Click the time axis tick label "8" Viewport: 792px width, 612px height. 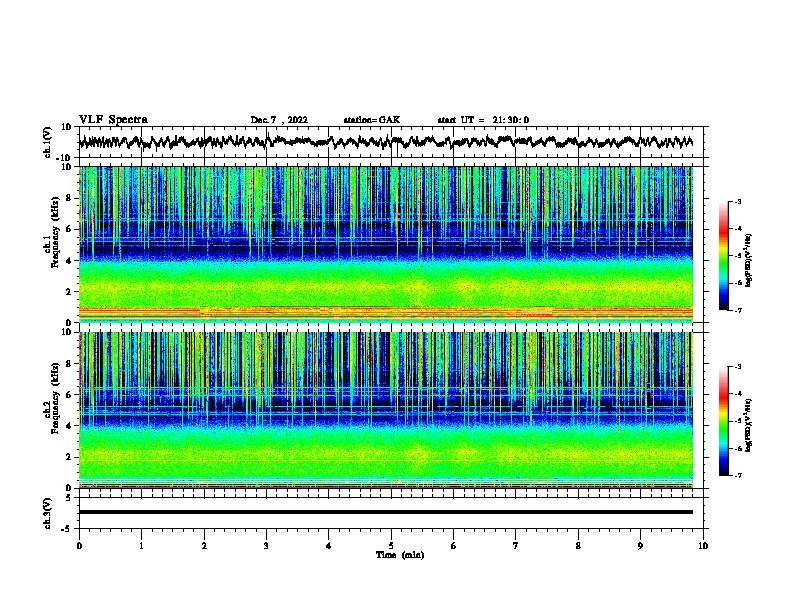click(578, 546)
